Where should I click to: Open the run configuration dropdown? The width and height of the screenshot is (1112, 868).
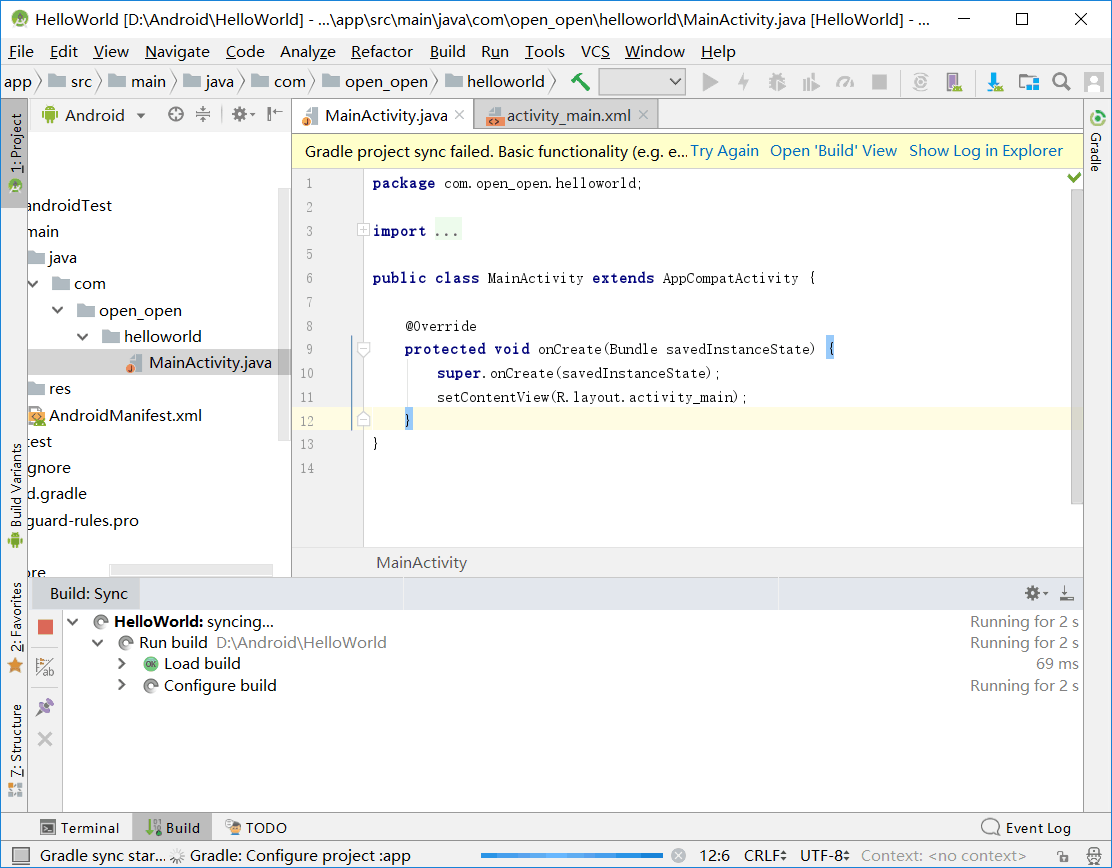[x=642, y=82]
